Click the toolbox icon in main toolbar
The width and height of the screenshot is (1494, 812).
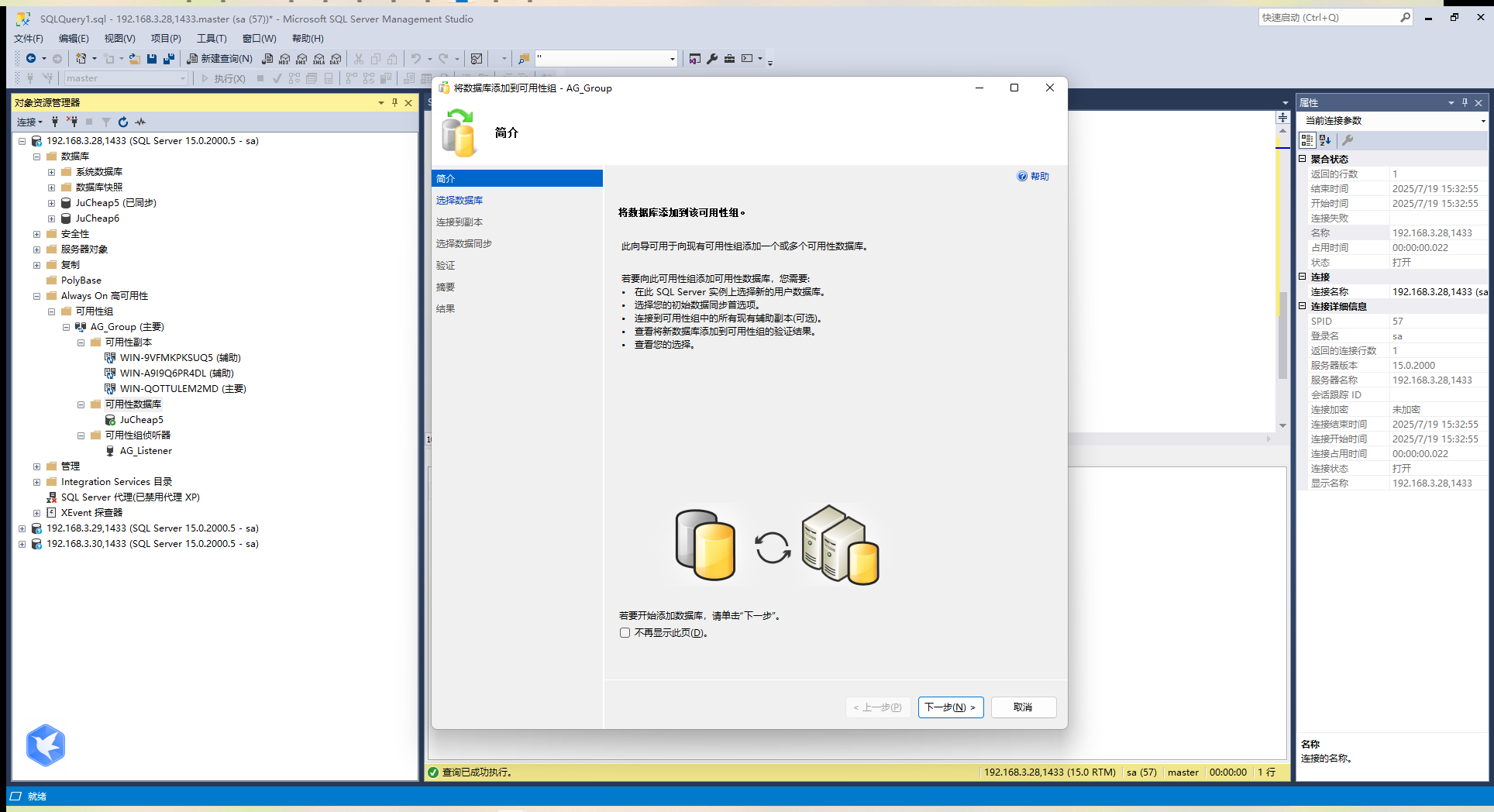coord(729,59)
